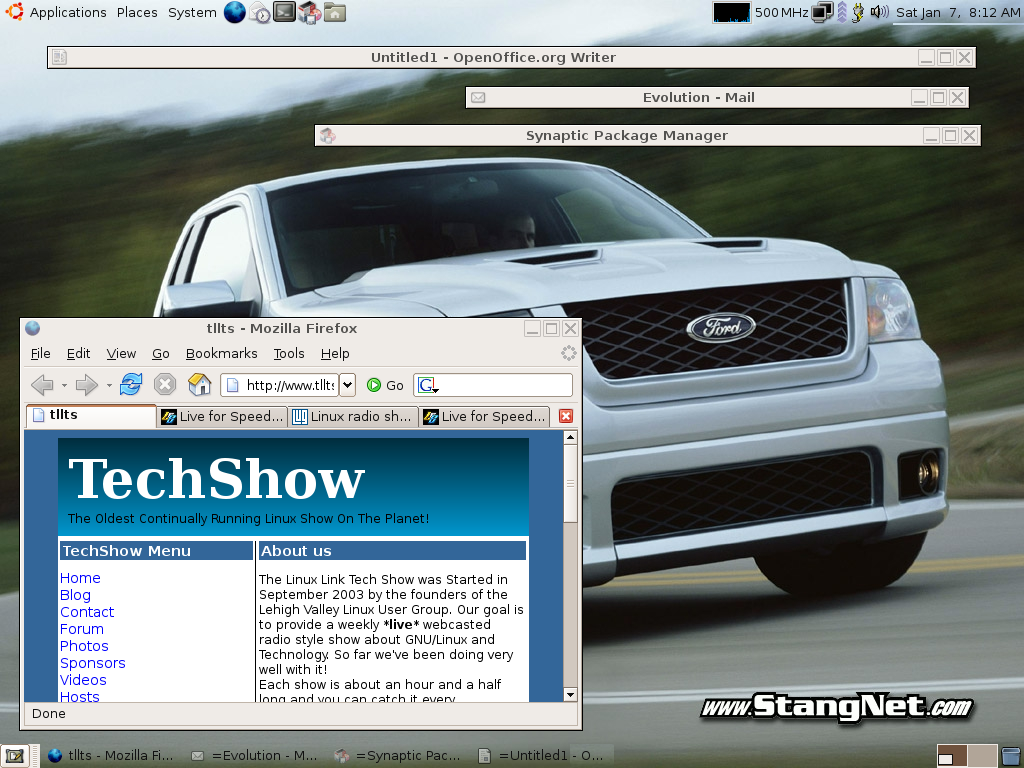
Task: Launch Synaptic package icon in panel
Action: click(310, 12)
